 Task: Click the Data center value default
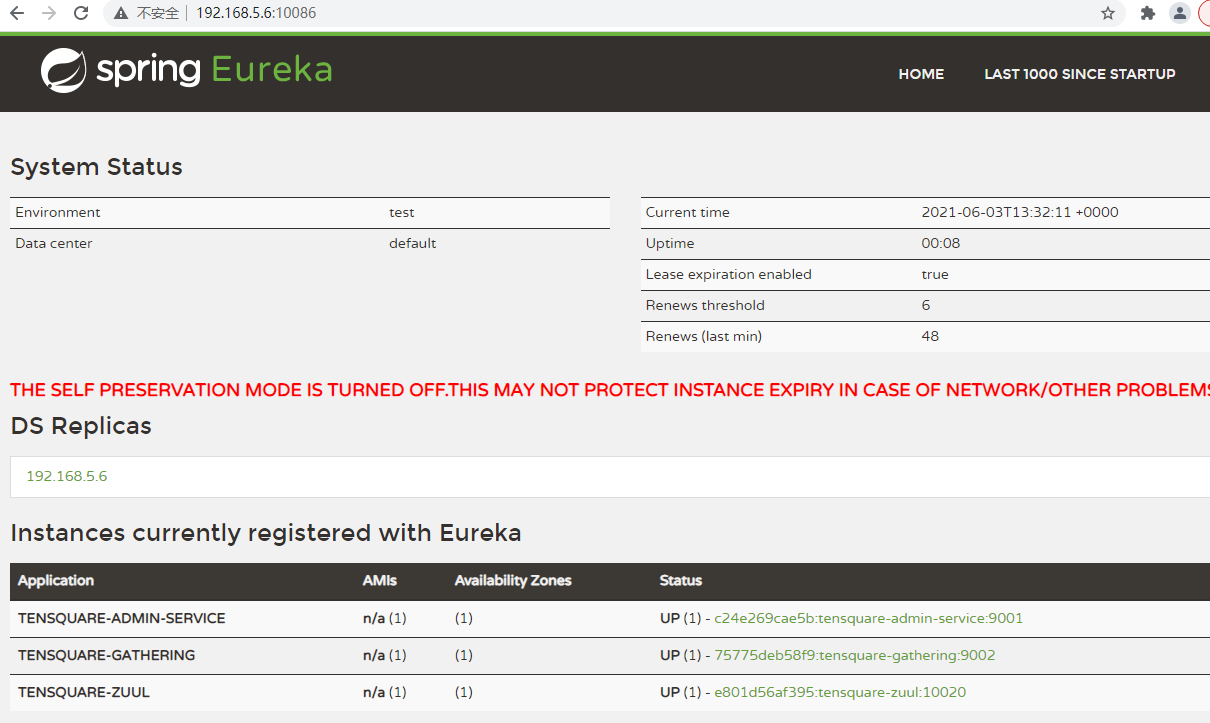coord(413,243)
